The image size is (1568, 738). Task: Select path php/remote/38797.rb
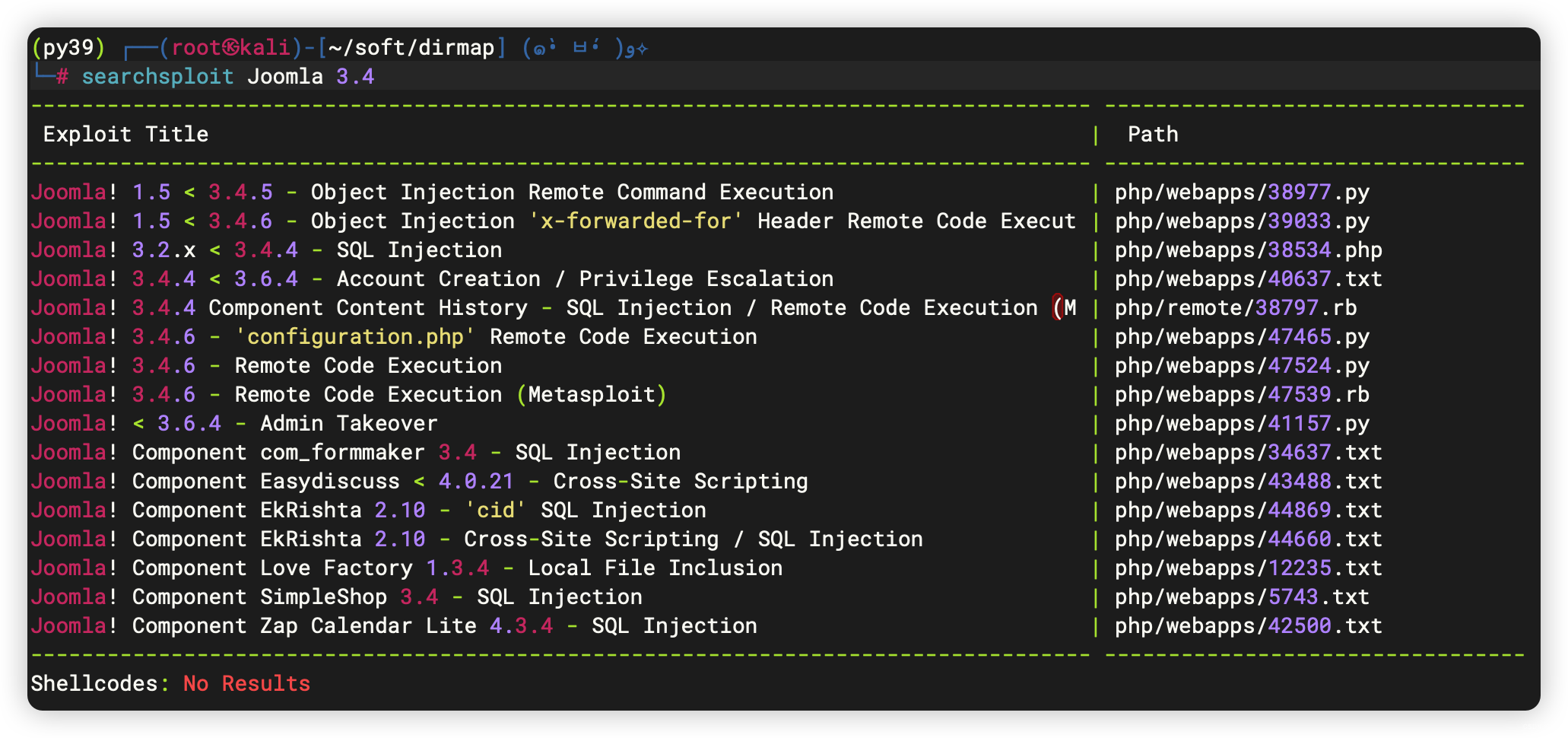[x=1236, y=308]
